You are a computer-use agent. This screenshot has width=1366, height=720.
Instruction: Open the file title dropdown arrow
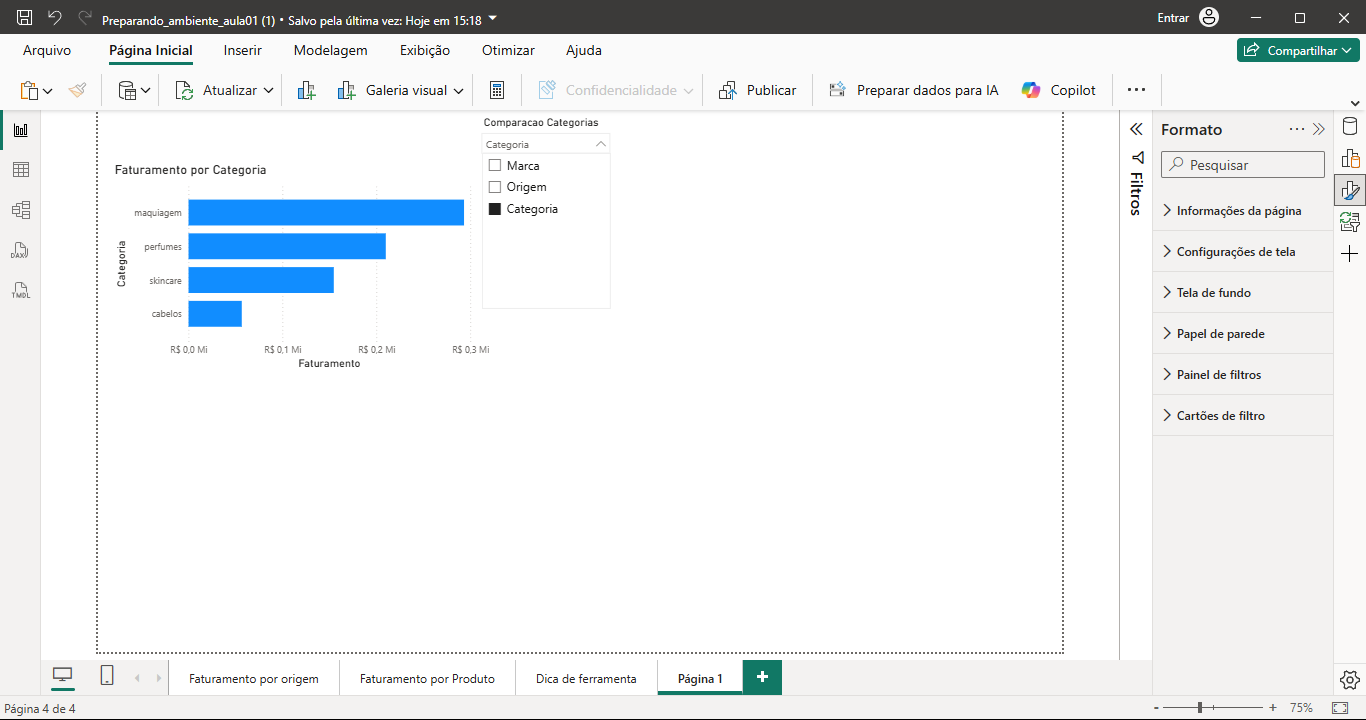pos(492,18)
